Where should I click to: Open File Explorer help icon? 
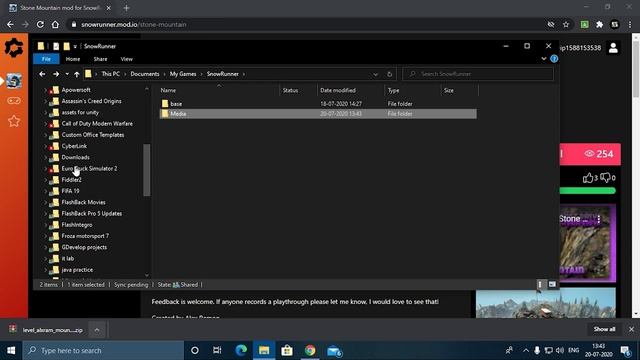click(x=554, y=59)
